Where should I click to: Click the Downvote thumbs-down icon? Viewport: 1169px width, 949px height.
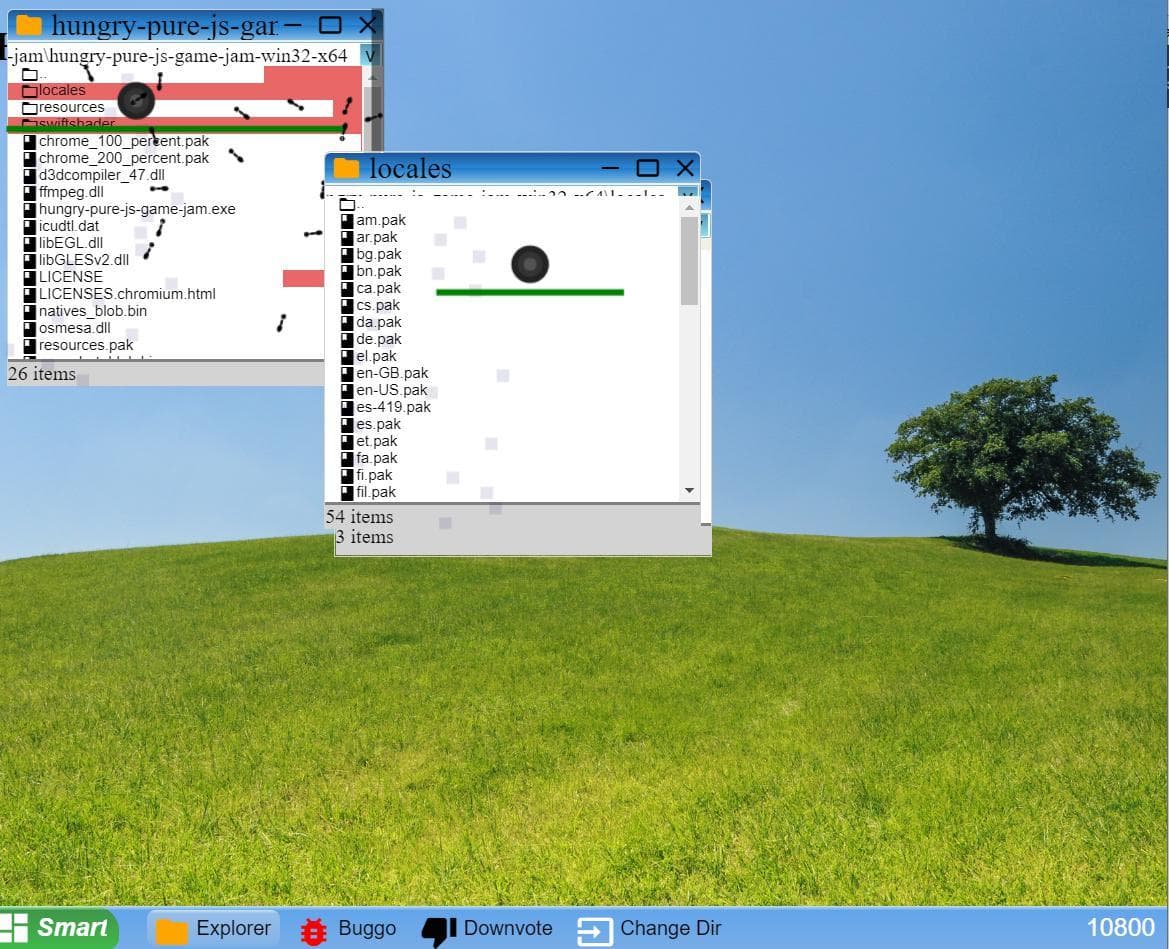[x=438, y=931]
